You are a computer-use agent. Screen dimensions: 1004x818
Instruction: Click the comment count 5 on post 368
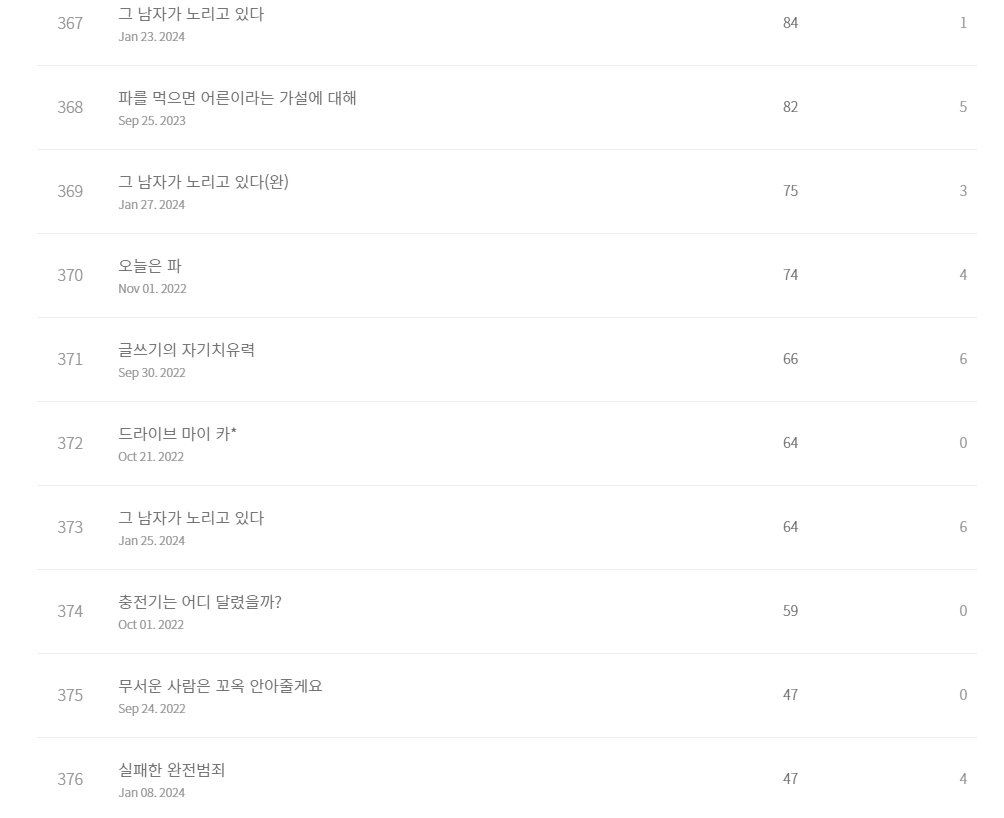point(963,107)
